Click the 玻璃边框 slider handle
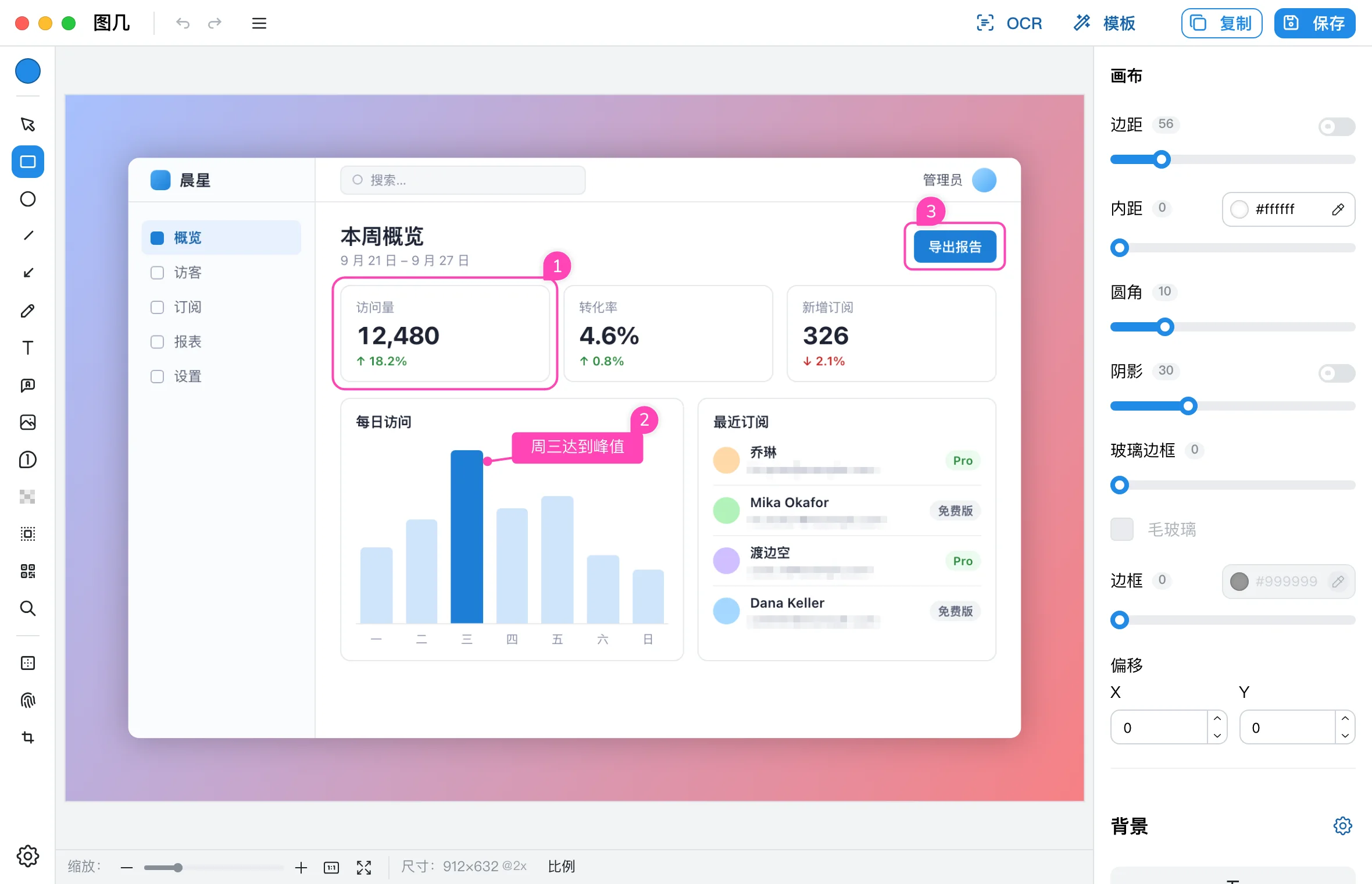 point(1120,485)
